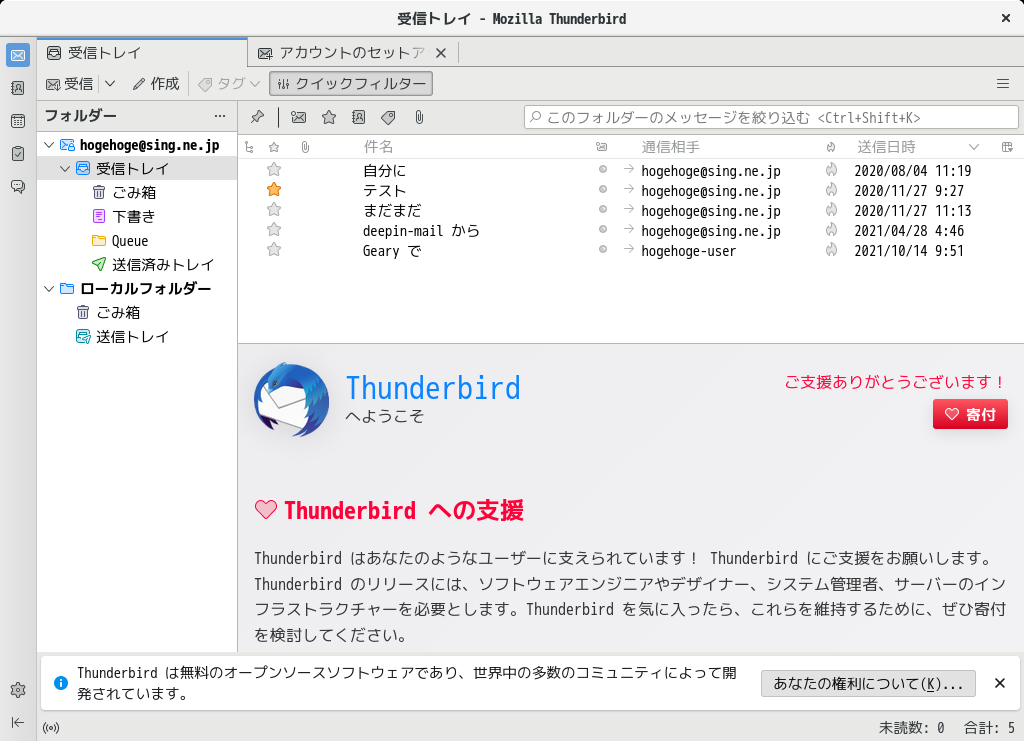Open the folder pane options (…) menu

[219, 116]
